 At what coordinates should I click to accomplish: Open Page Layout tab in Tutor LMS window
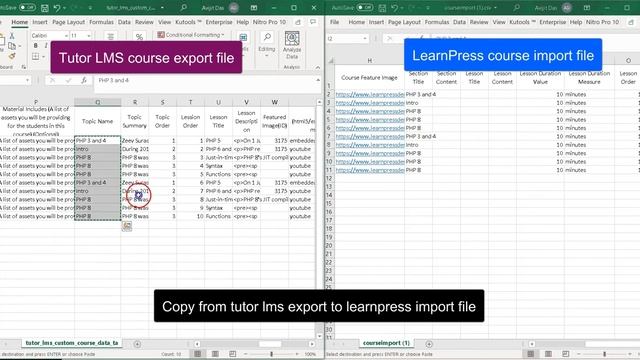coord(68,22)
